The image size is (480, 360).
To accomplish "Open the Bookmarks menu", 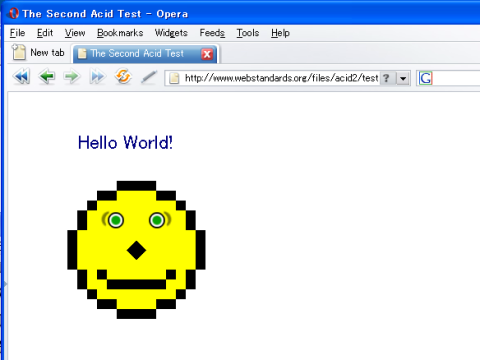I will click(120, 33).
